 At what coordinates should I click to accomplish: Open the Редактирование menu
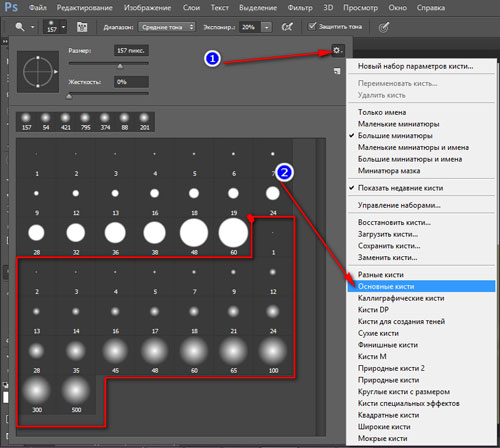85,8
